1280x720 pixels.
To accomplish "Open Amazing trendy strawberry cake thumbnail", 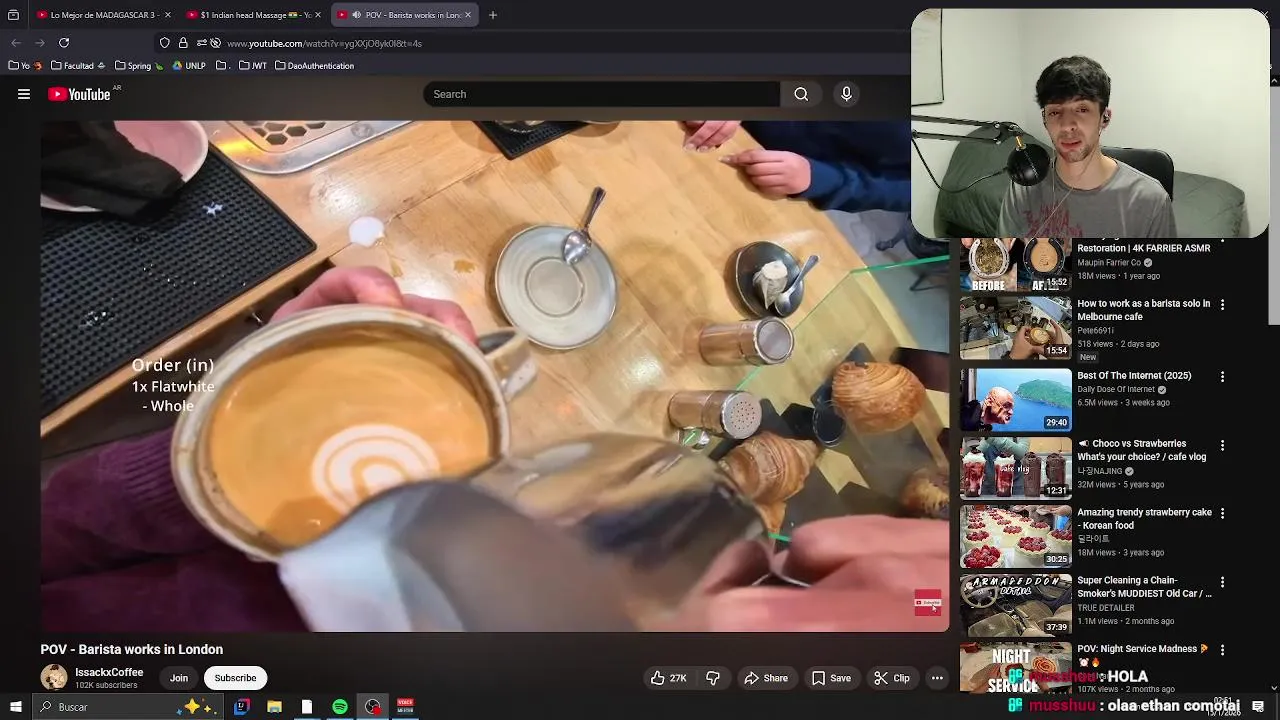I will pos(1015,536).
